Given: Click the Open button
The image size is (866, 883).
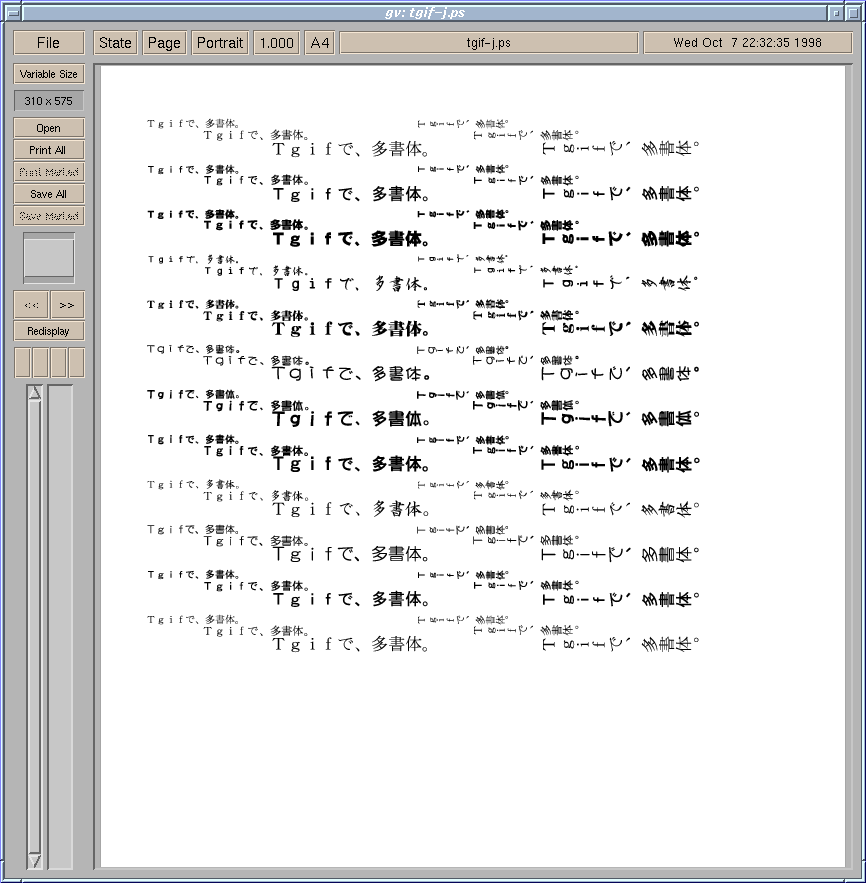Looking at the screenshot, I should (48, 128).
